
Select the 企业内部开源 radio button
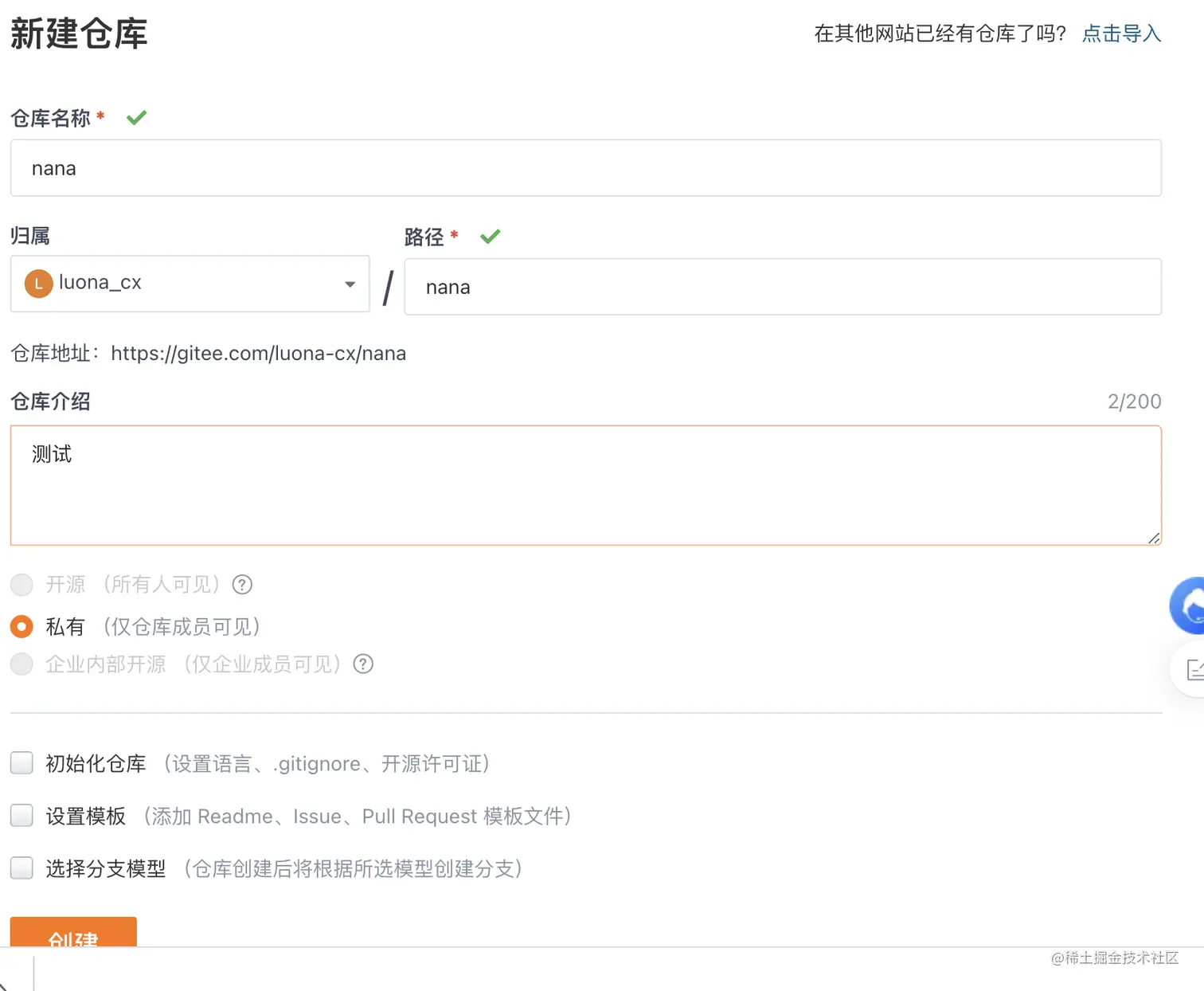tap(21, 664)
